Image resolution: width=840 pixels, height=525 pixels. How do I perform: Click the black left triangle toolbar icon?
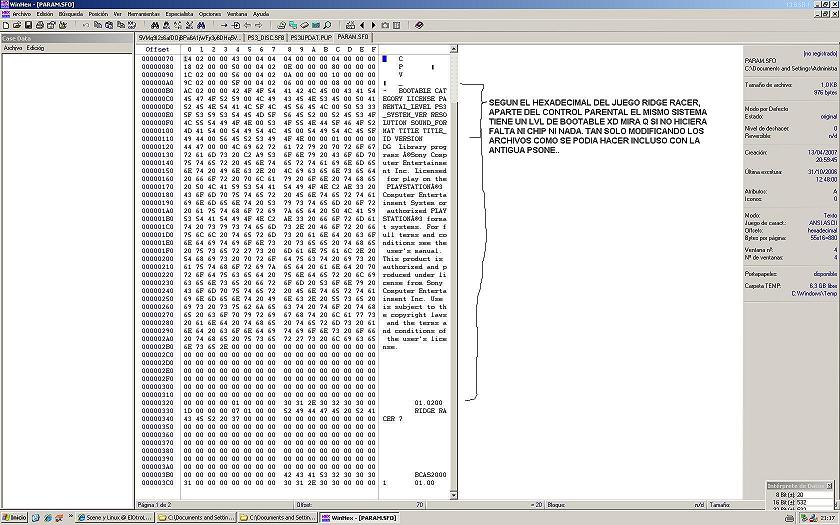click(362, 25)
